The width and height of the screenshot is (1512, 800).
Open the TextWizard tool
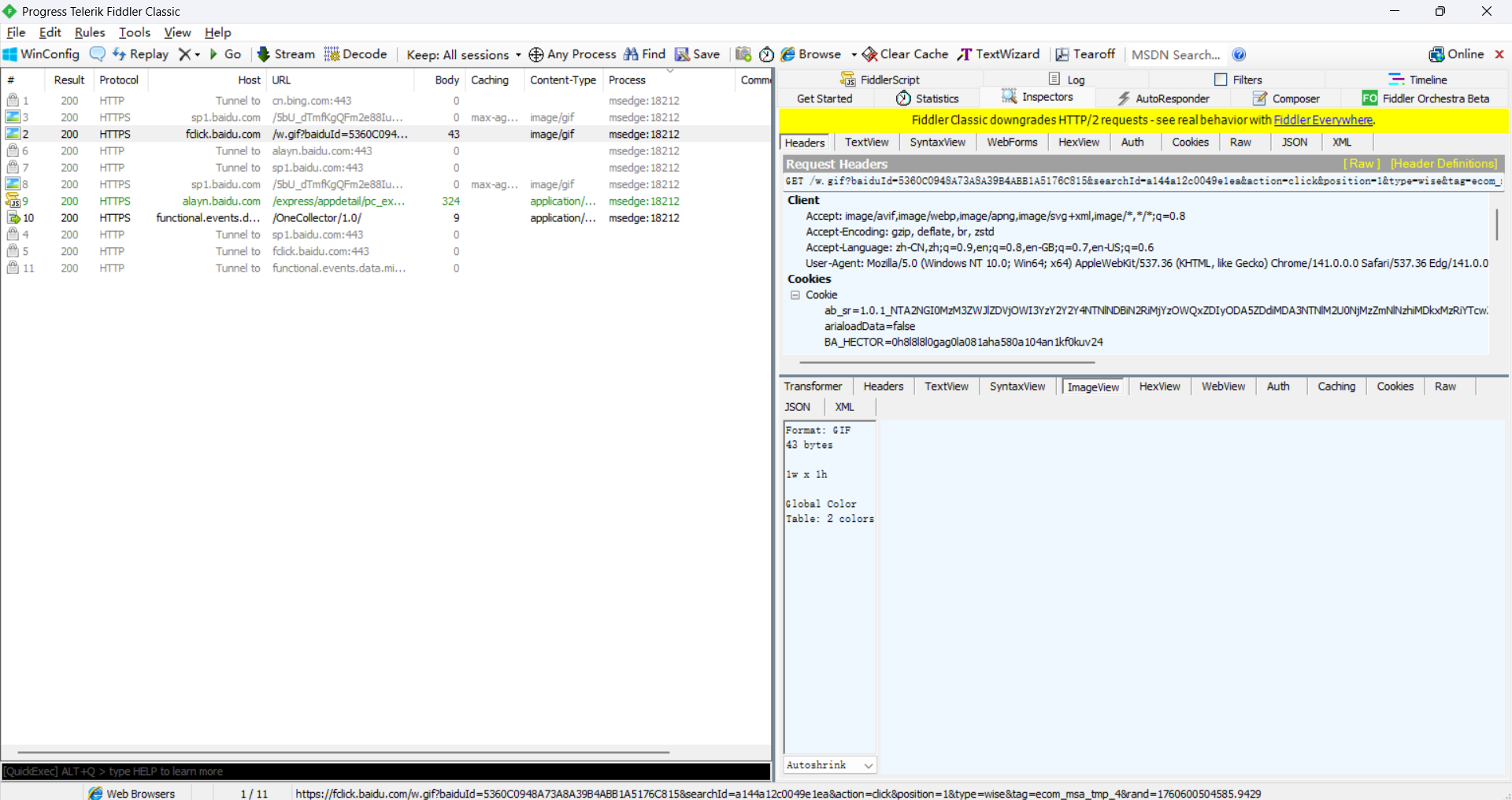(x=998, y=54)
